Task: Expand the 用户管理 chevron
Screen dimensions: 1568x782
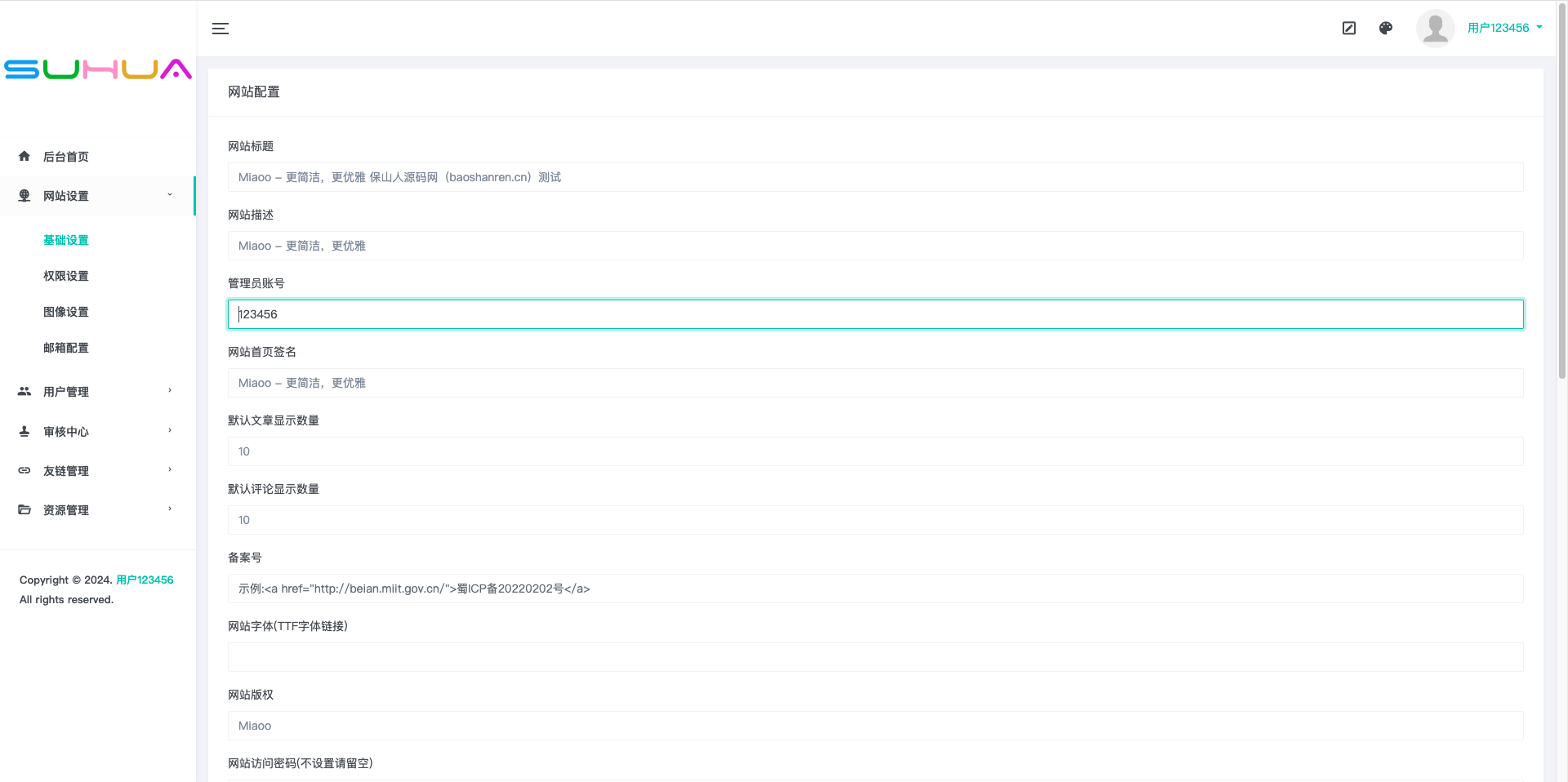Action: pos(170,390)
